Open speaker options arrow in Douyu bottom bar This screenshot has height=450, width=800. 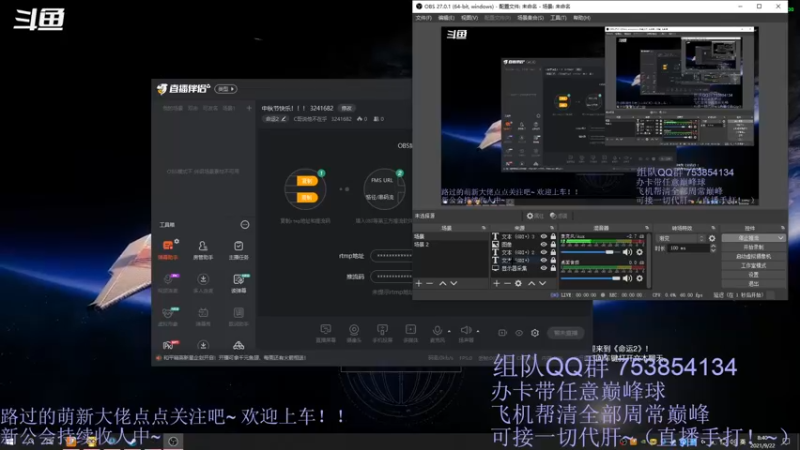click(478, 331)
